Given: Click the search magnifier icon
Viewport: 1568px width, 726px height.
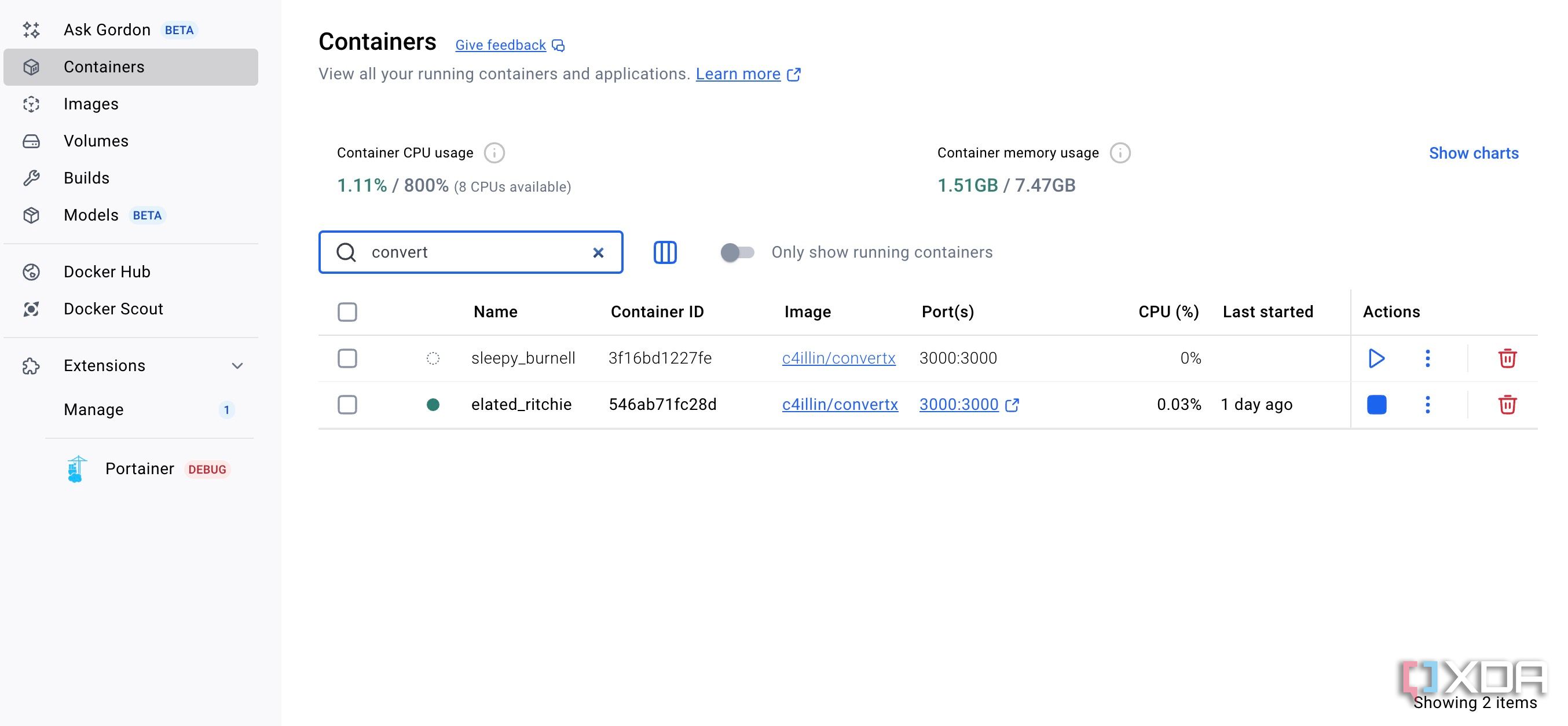Looking at the screenshot, I should (x=346, y=252).
